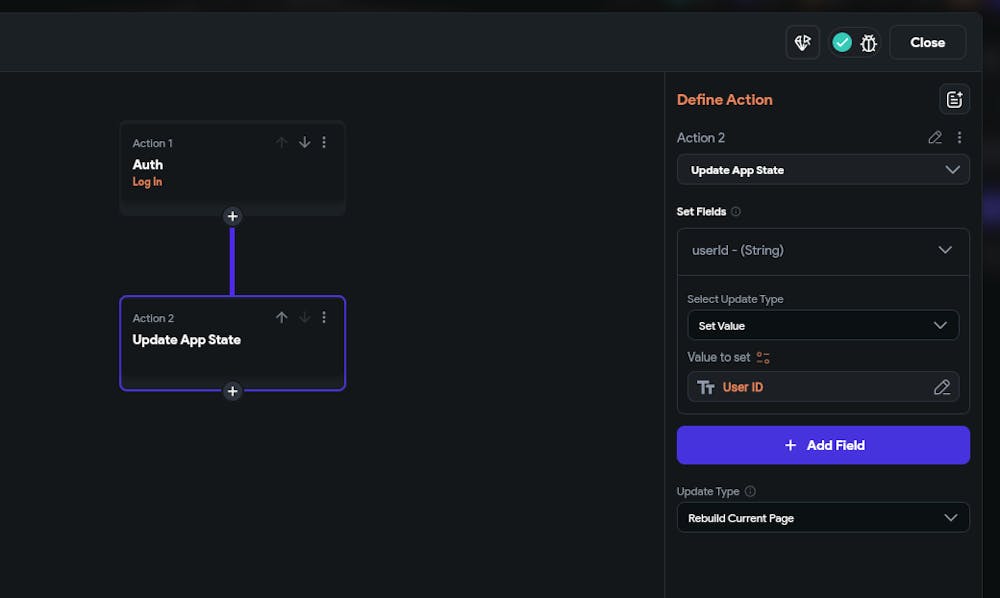Select the Action 1 Auth card
The width and height of the screenshot is (1000, 598).
click(x=233, y=168)
